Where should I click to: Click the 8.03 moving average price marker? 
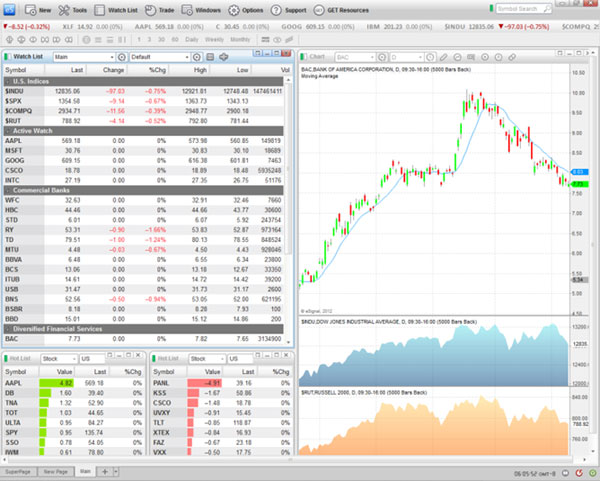579,172
